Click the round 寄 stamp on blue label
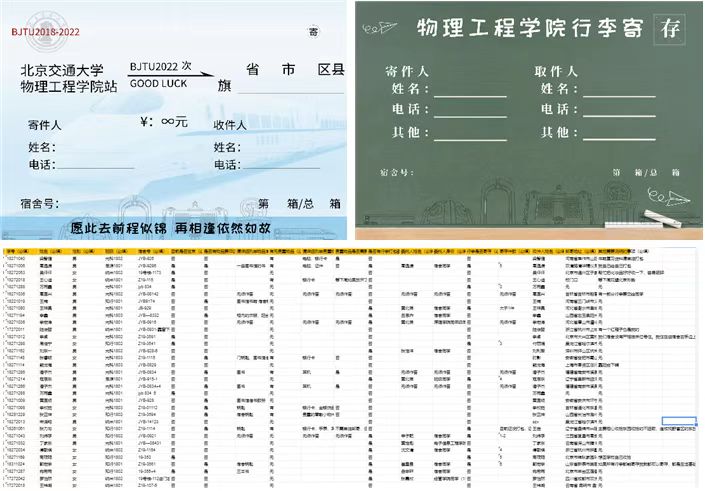Viewport: 705px width, 491px height. pos(313,31)
